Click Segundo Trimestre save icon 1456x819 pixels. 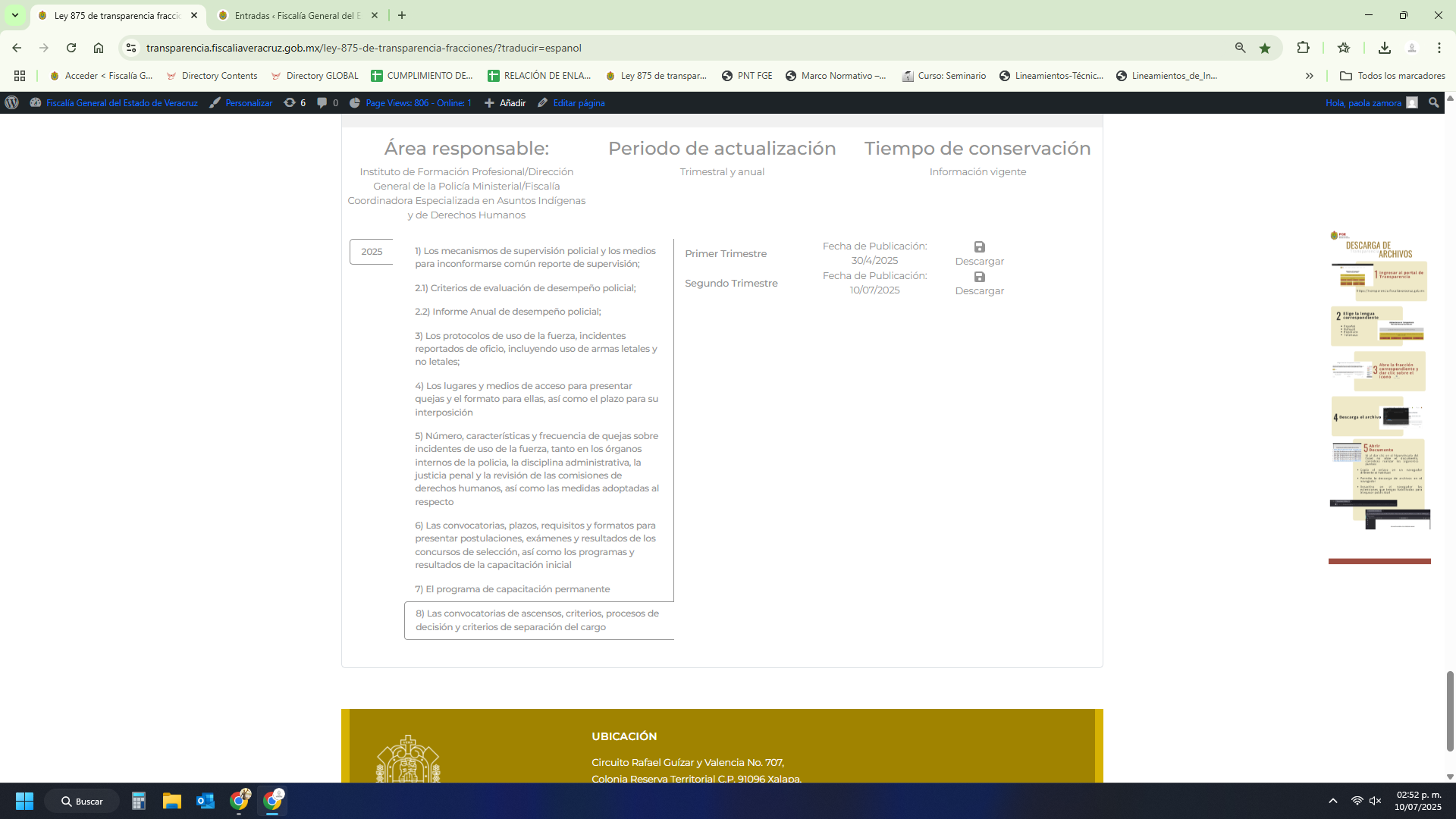[979, 277]
